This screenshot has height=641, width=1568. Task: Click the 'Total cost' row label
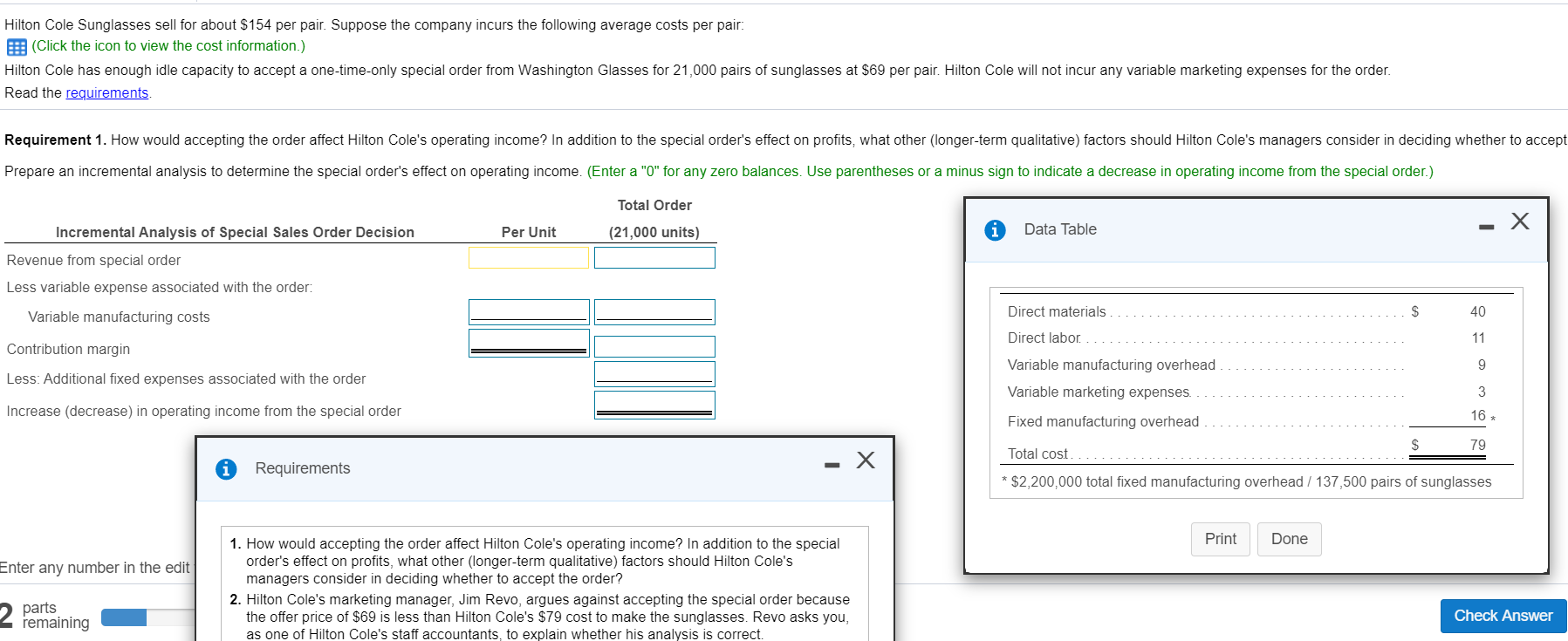tap(1038, 453)
